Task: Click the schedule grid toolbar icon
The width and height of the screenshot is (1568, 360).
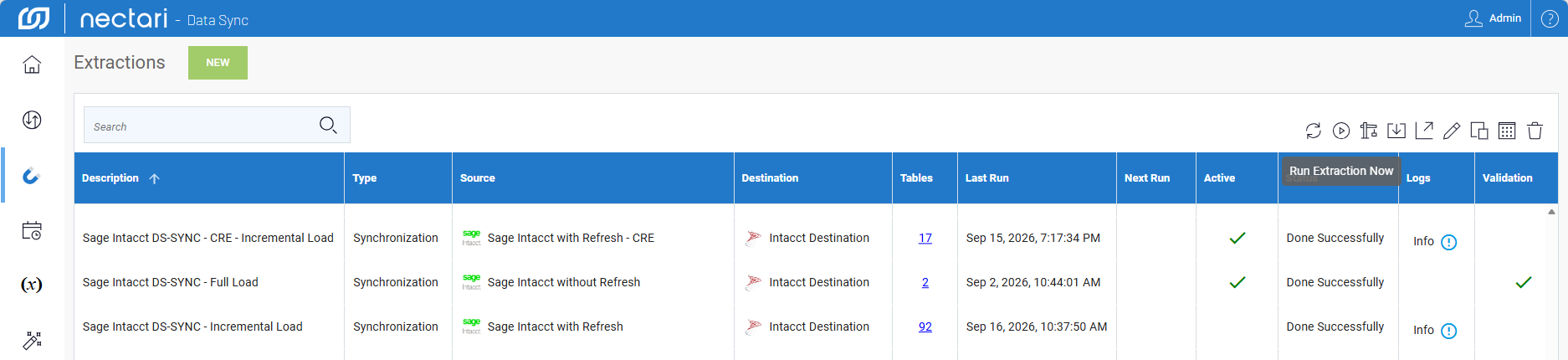Action: point(1507,131)
